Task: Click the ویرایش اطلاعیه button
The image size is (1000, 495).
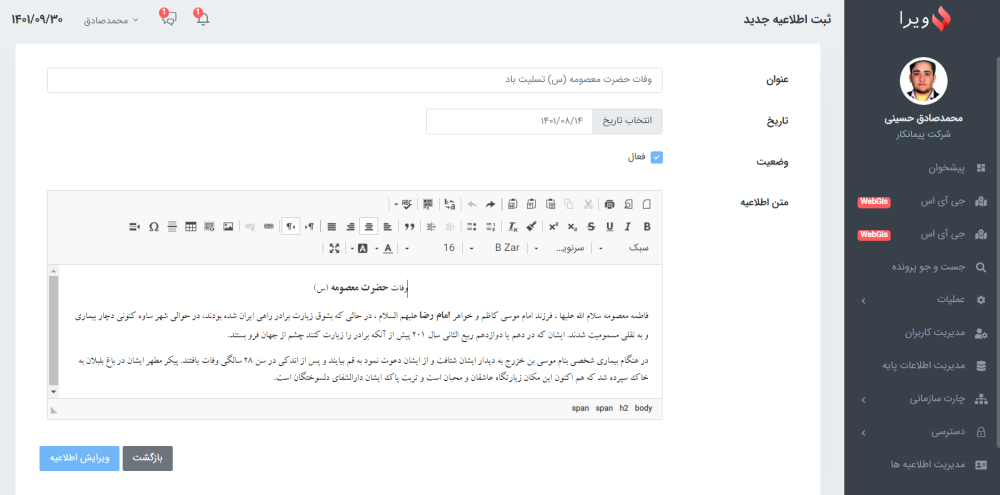Action: point(79,458)
